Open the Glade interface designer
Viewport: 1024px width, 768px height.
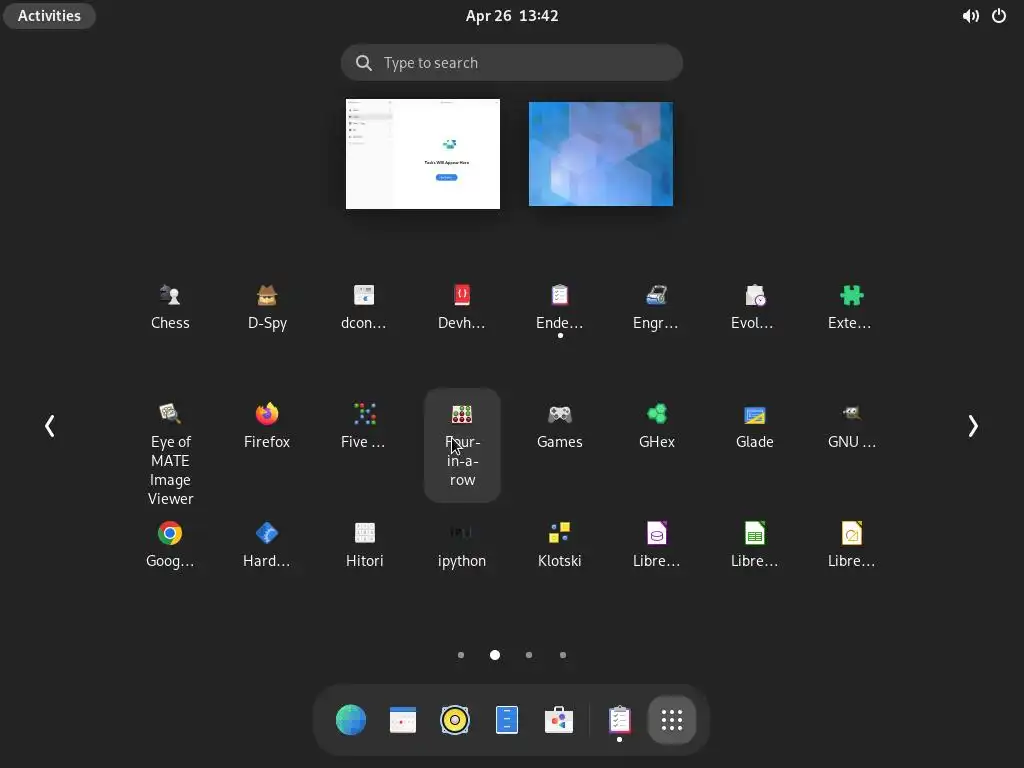tap(754, 426)
